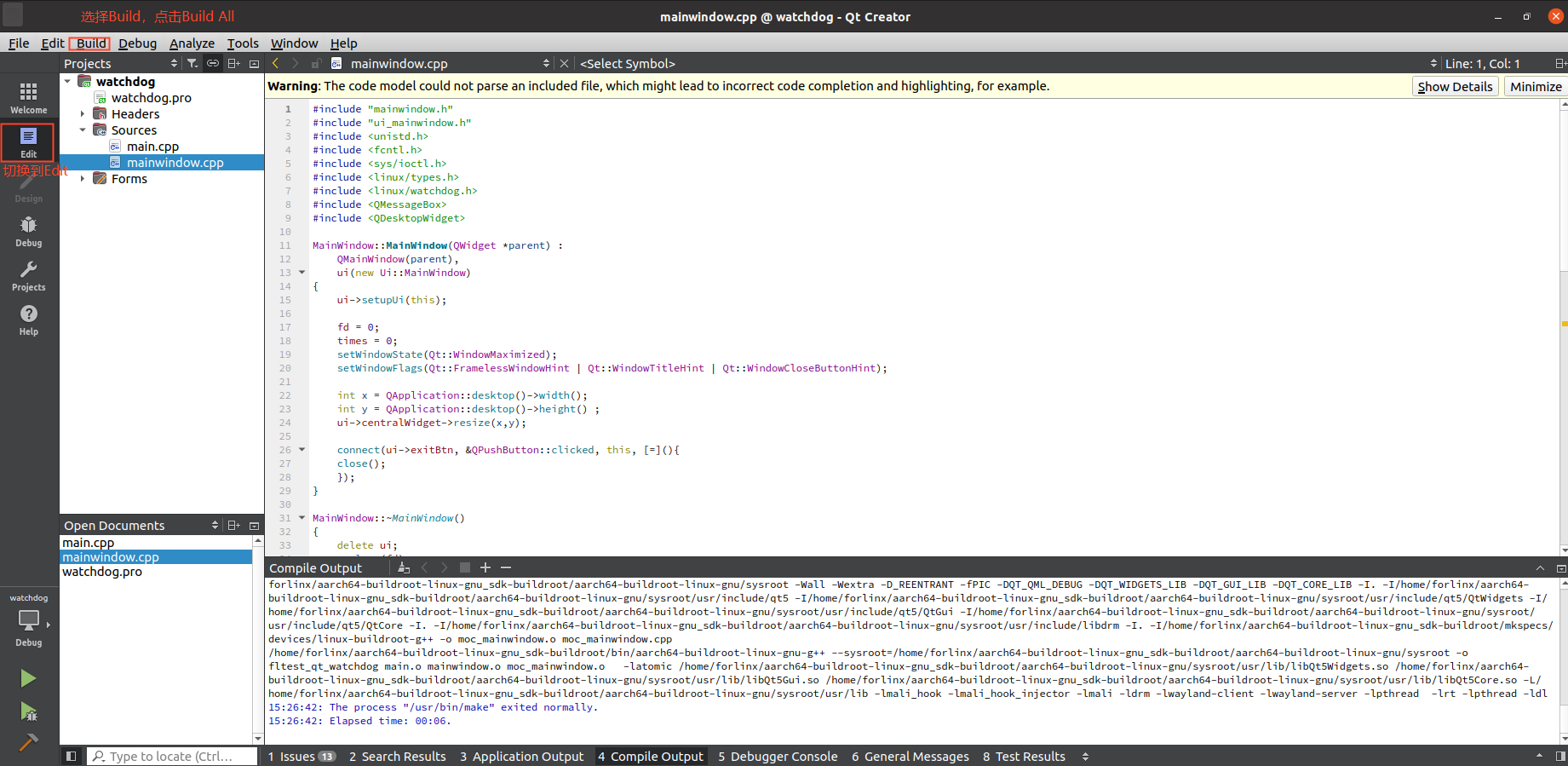Open the Projects view dropdown
1568x766 pixels.
174,63
